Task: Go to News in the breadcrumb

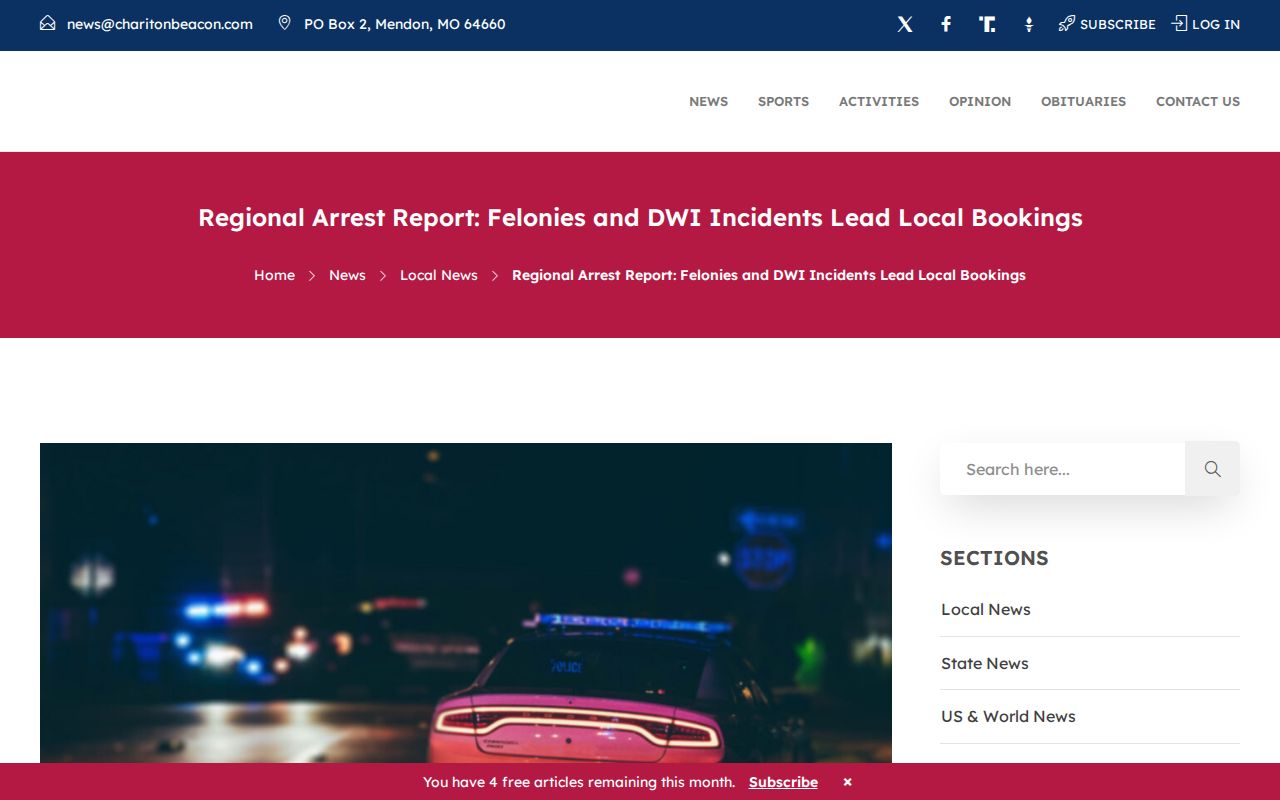Action: click(347, 275)
